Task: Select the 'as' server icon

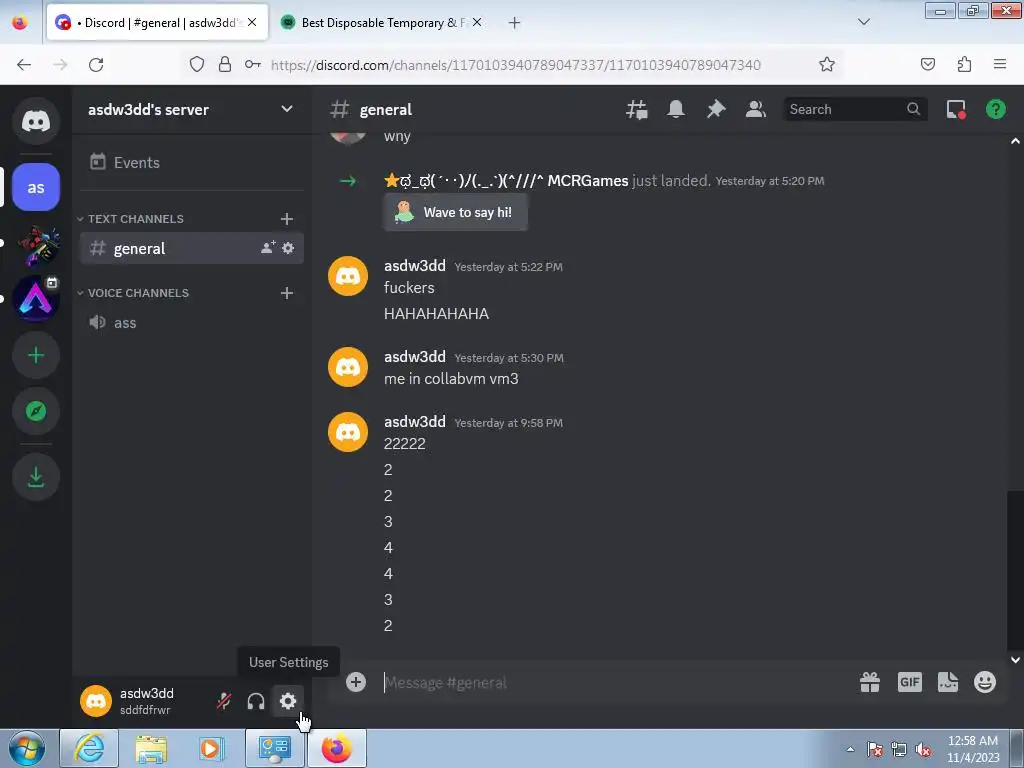Action: coord(36,187)
